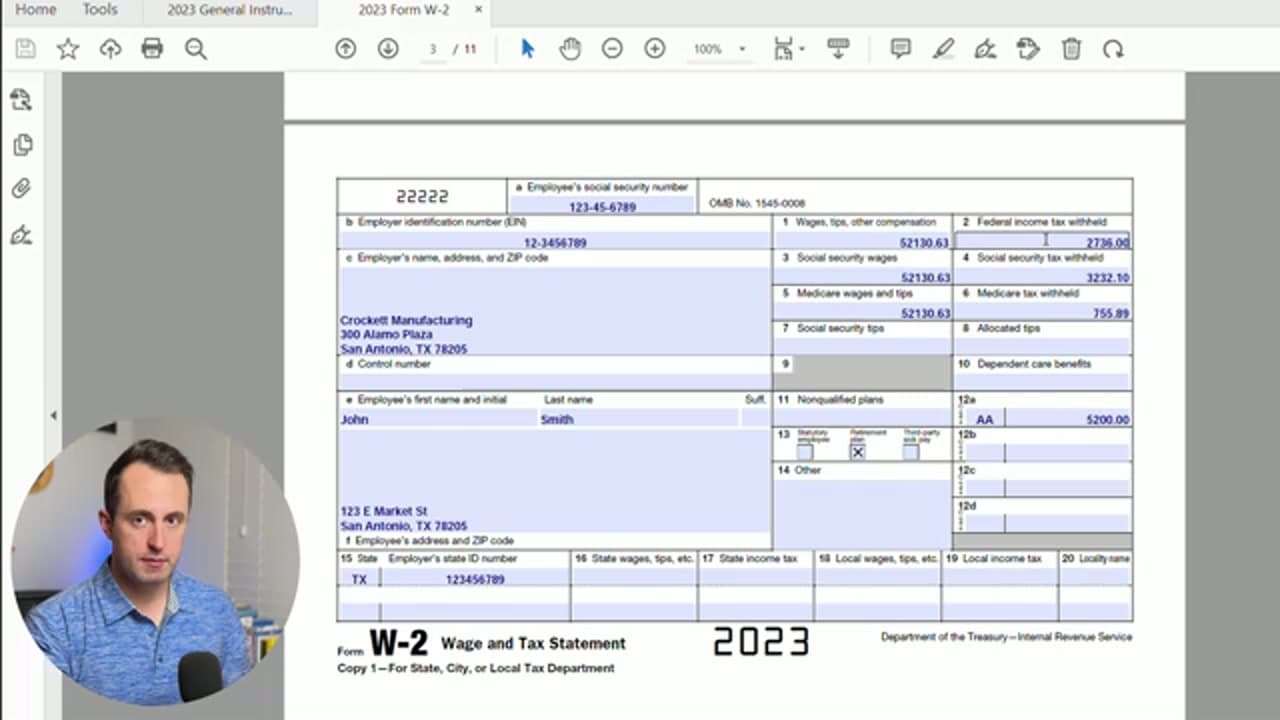Click the Nonqualified plans field
1280x720 pixels.
coord(863,417)
